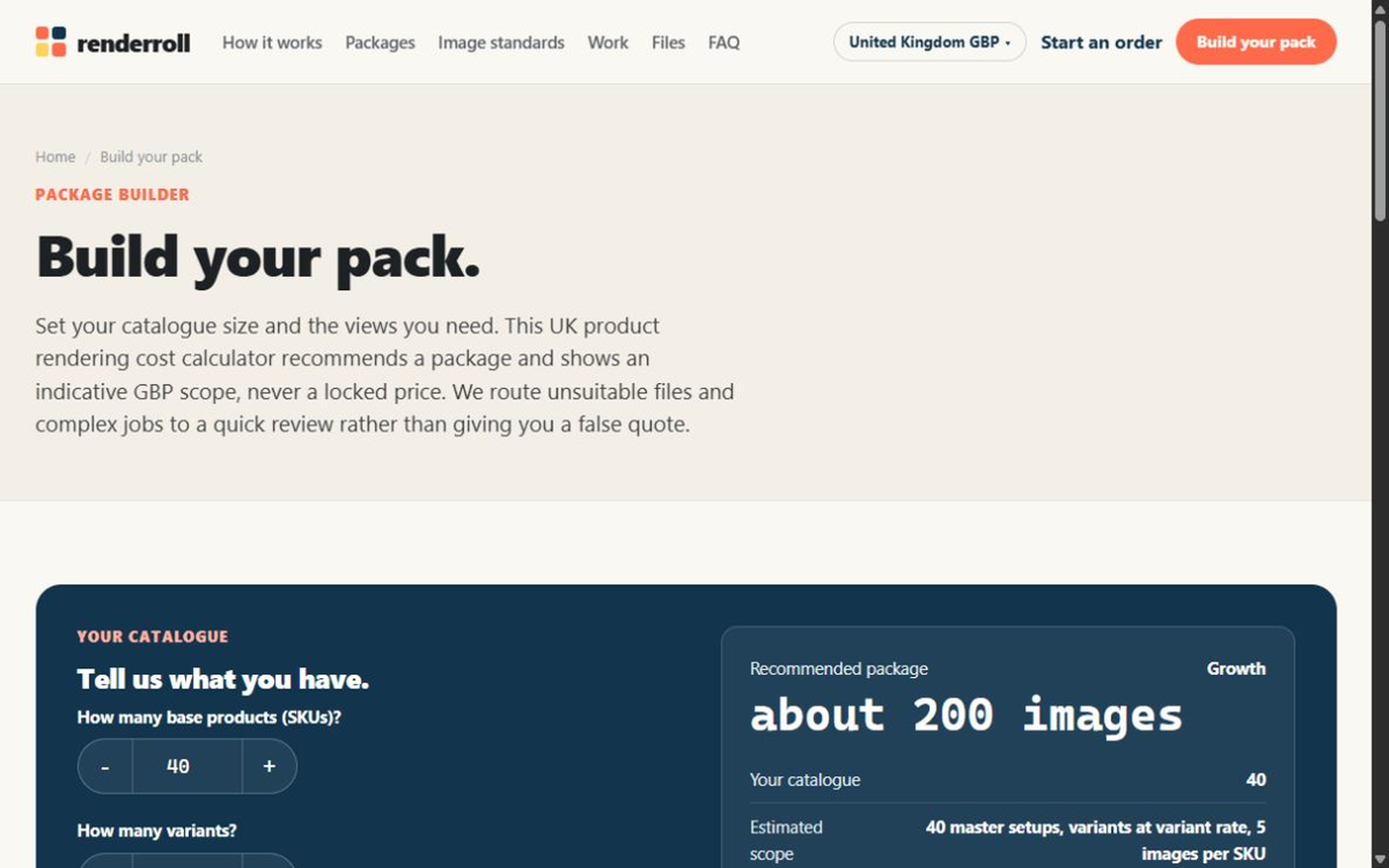Click the vertical scrollbar thumb

pyautogui.click(x=1380, y=120)
